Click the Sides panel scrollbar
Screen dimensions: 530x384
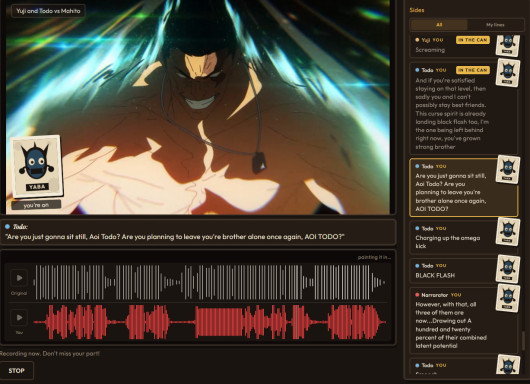(523, 341)
